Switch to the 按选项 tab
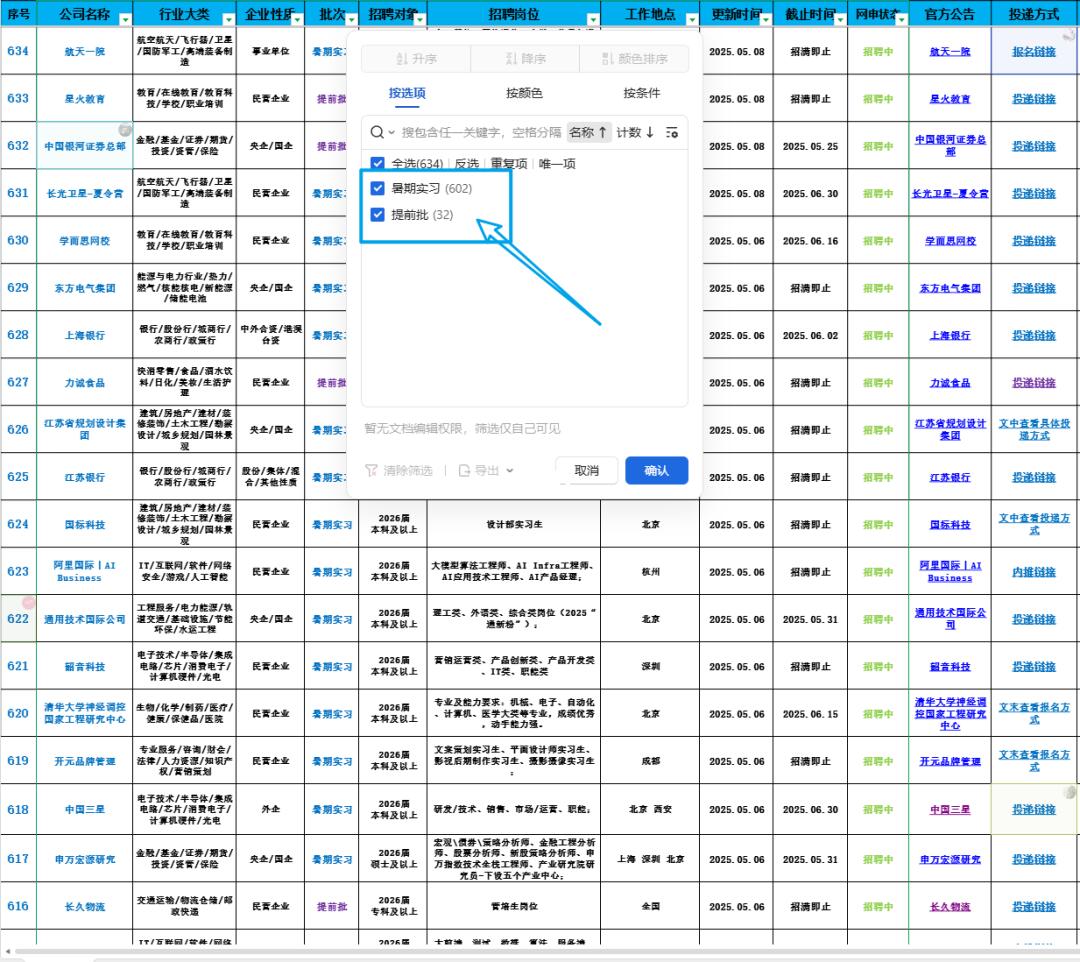Image resolution: width=1080 pixels, height=962 pixels. tap(407, 93)
